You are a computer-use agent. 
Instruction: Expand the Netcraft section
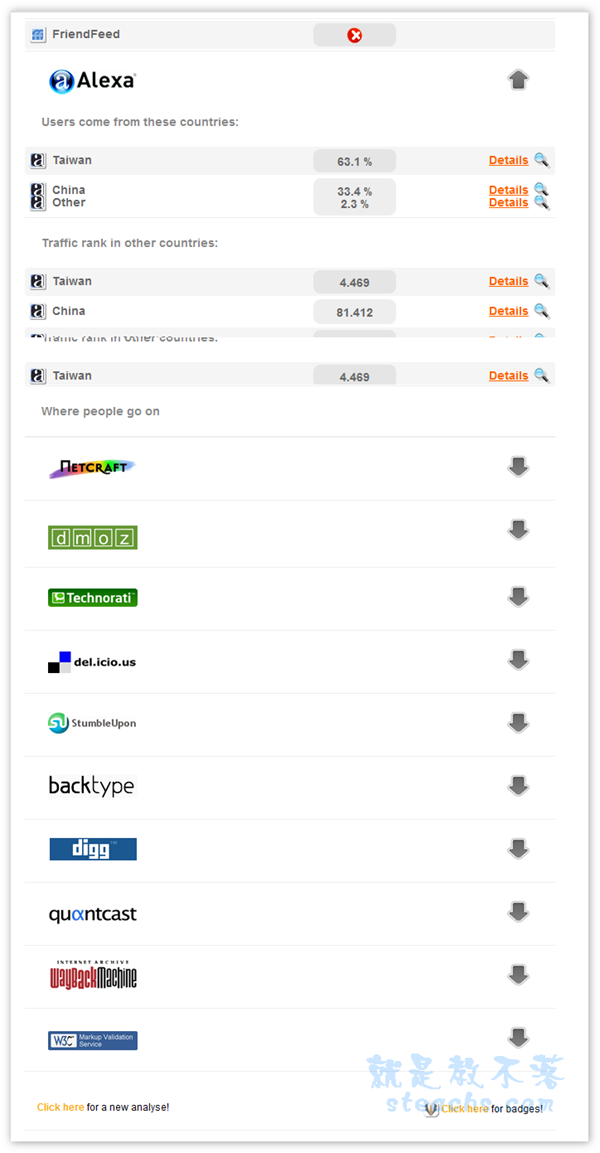518,467
